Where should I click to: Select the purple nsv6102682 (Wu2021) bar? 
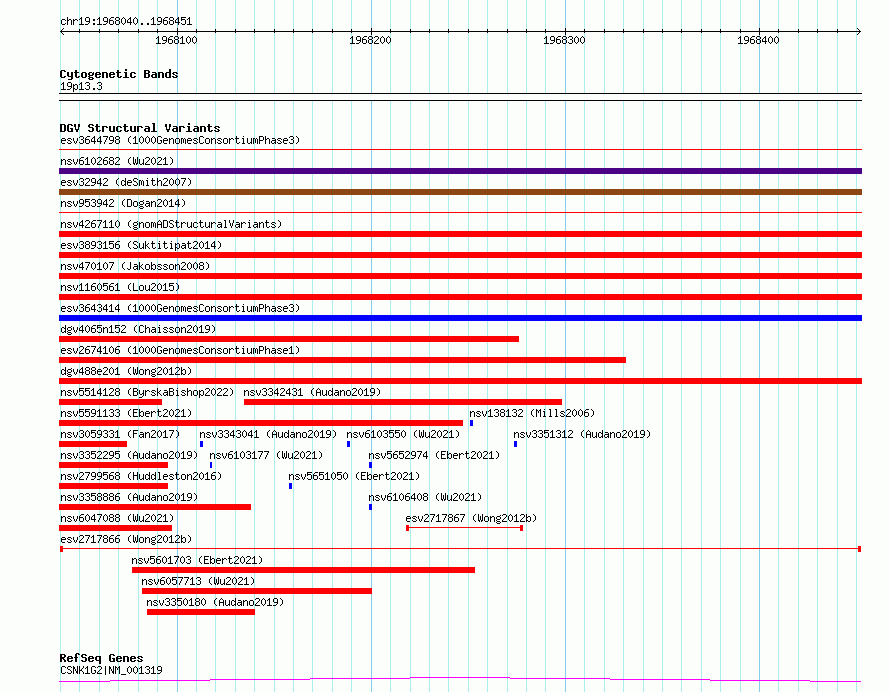pos(460,171)
